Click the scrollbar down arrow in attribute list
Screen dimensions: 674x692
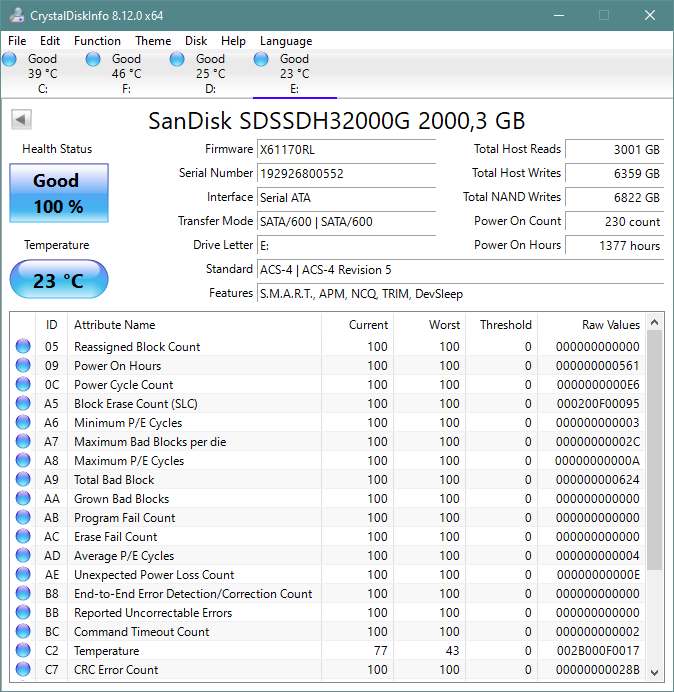point(655,672)
